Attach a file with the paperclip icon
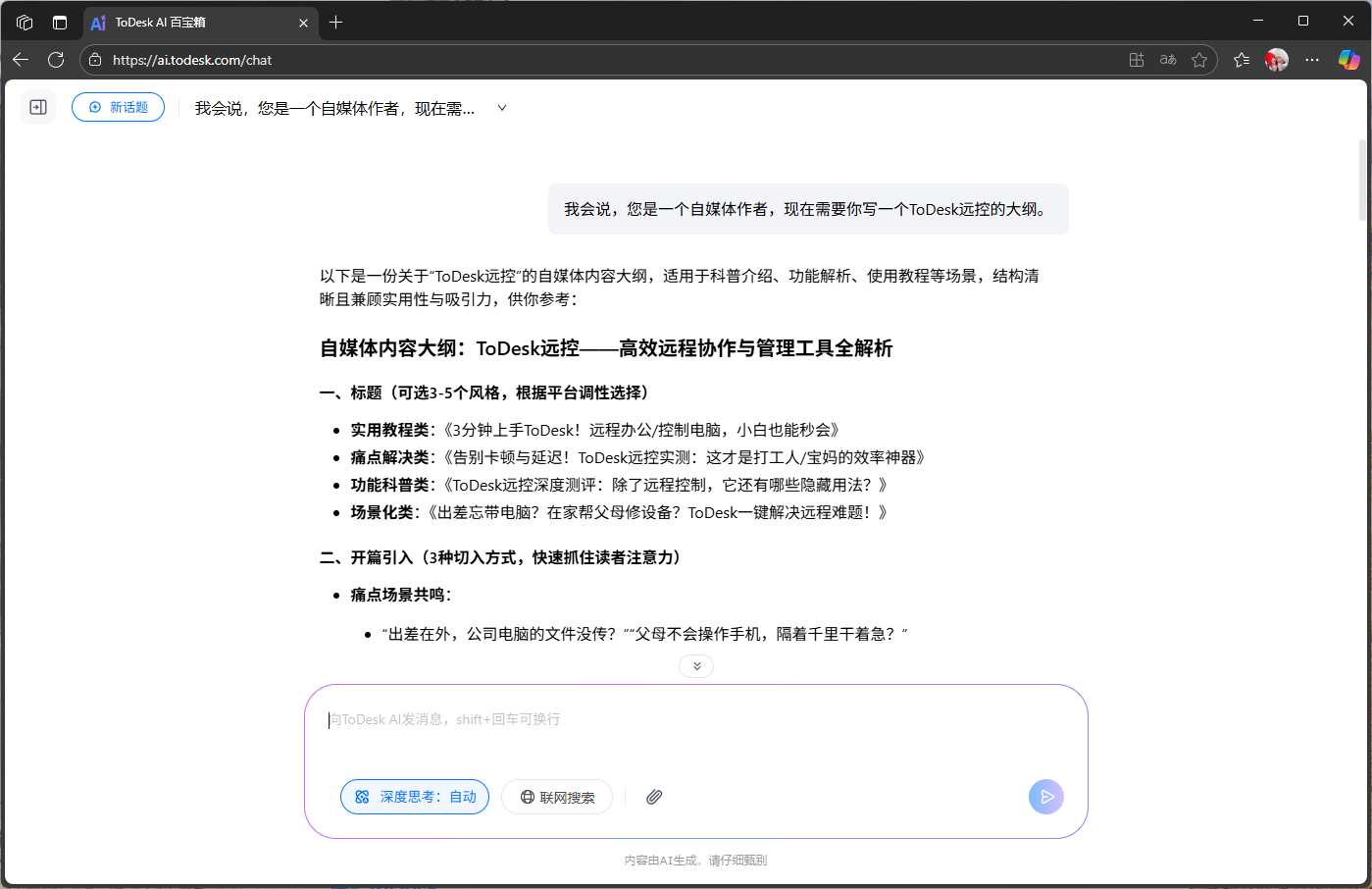Image resolution: width=1372 pixels, height=889 pixels. click(654, 797)
